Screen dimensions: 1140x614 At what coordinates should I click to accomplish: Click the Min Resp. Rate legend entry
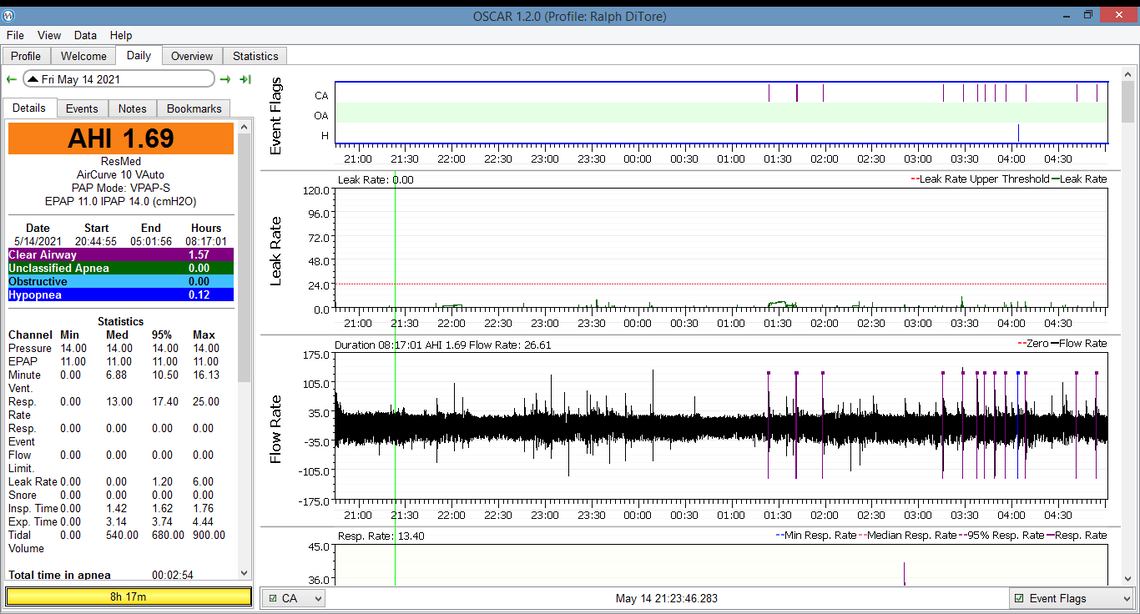pyautogui.click(x=816, y=536)
